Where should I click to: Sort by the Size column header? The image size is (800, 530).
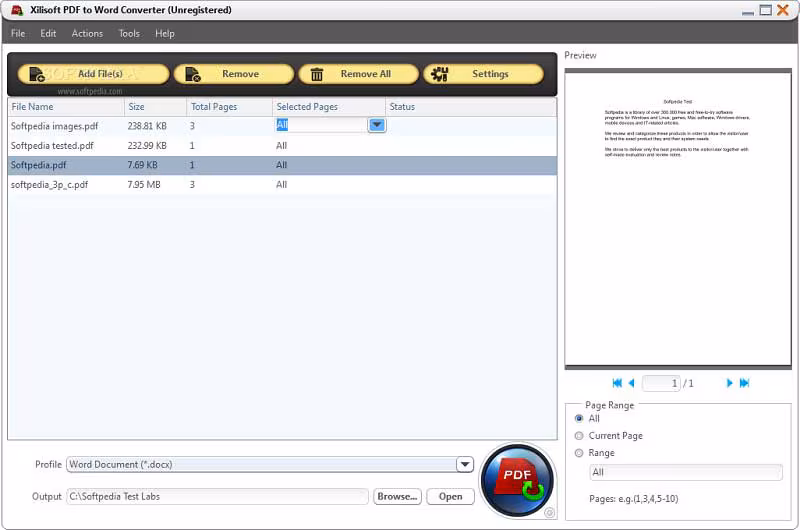[x=155, y=107]
